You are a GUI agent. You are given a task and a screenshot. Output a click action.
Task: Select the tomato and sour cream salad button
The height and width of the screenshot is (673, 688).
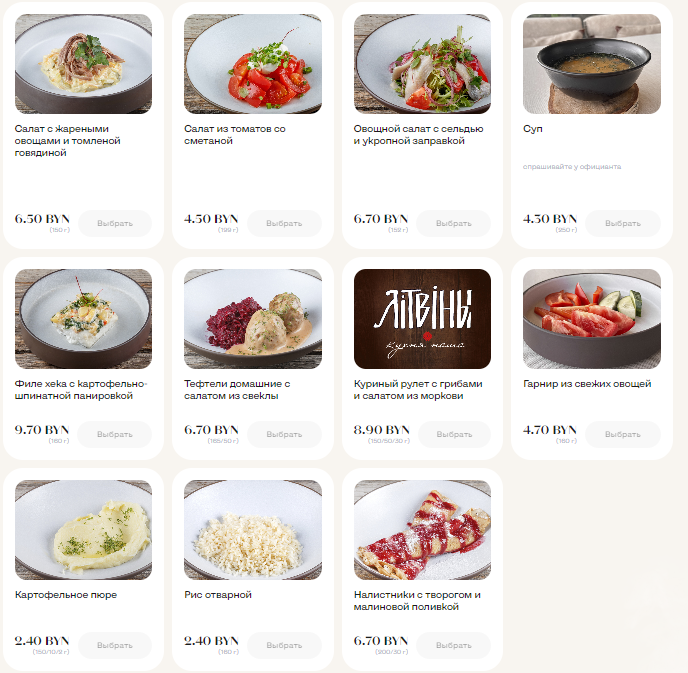coord(284,223)
